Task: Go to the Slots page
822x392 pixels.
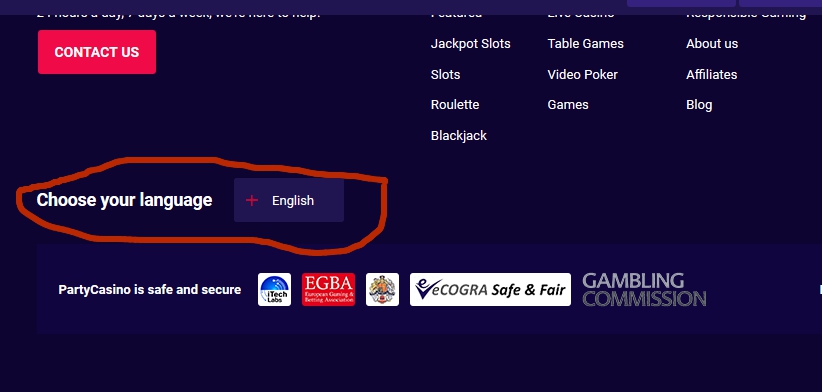Action: click(x=445, y=74)
